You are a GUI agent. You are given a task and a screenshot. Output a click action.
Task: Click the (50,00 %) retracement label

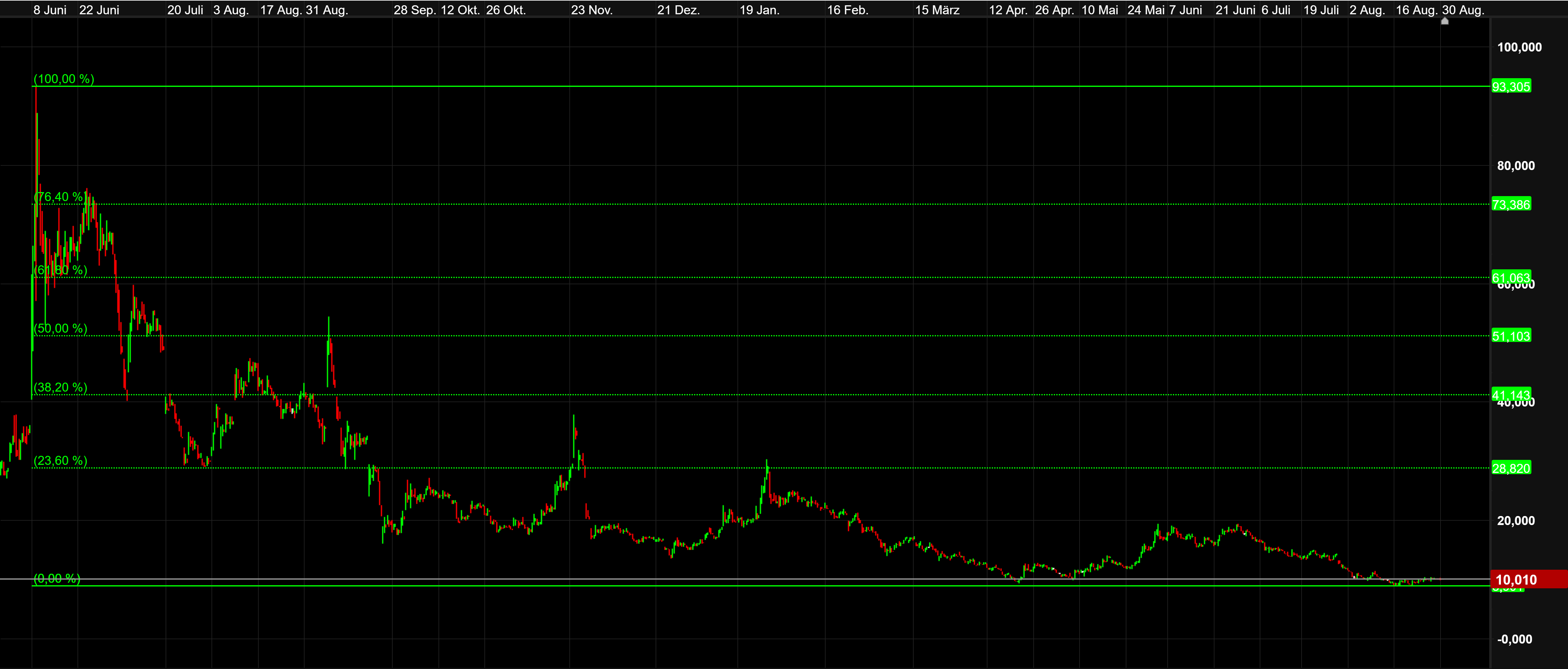(60, 328)
